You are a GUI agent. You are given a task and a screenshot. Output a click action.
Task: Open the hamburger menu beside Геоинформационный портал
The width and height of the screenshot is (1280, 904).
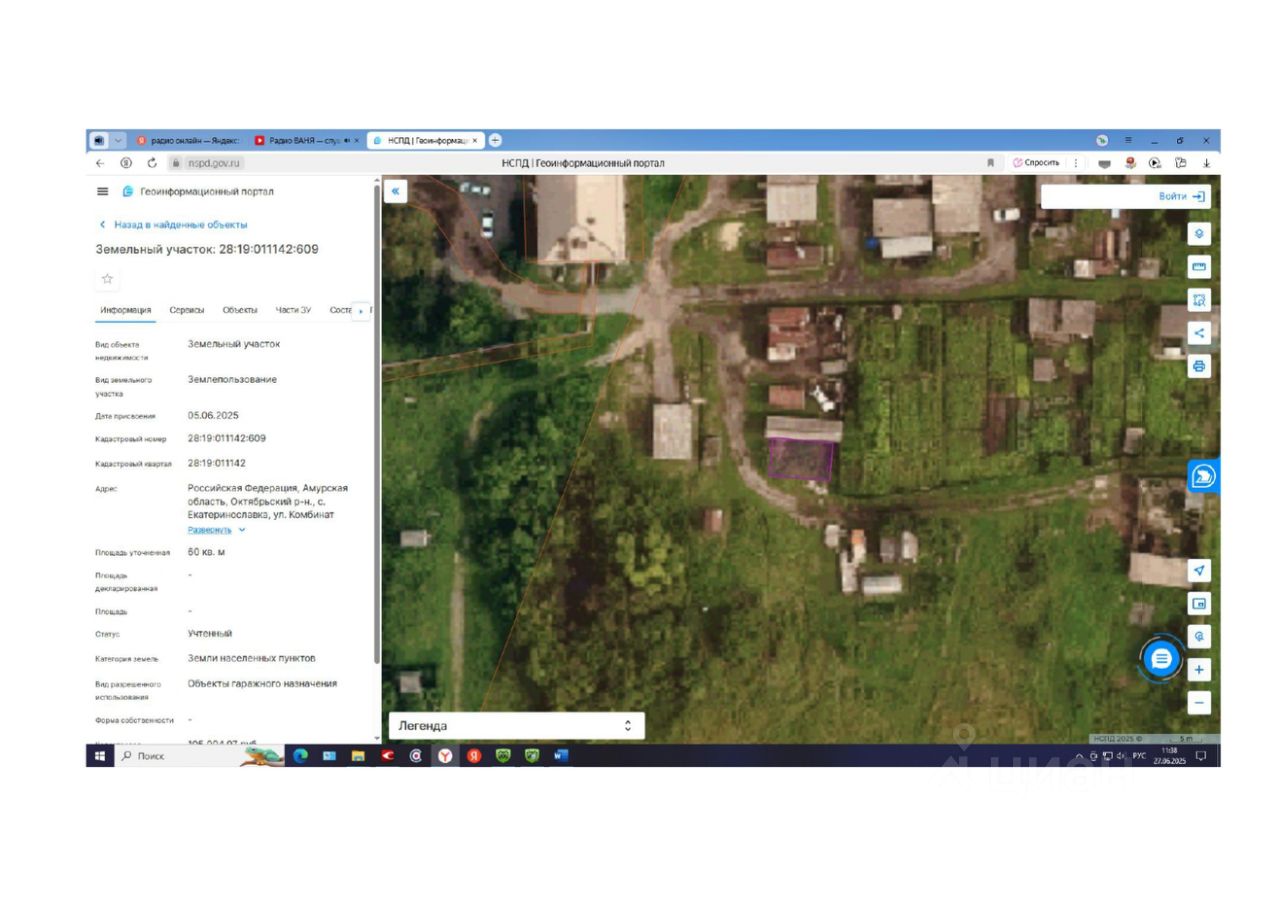pyautogui.click(x=102, y=191)
